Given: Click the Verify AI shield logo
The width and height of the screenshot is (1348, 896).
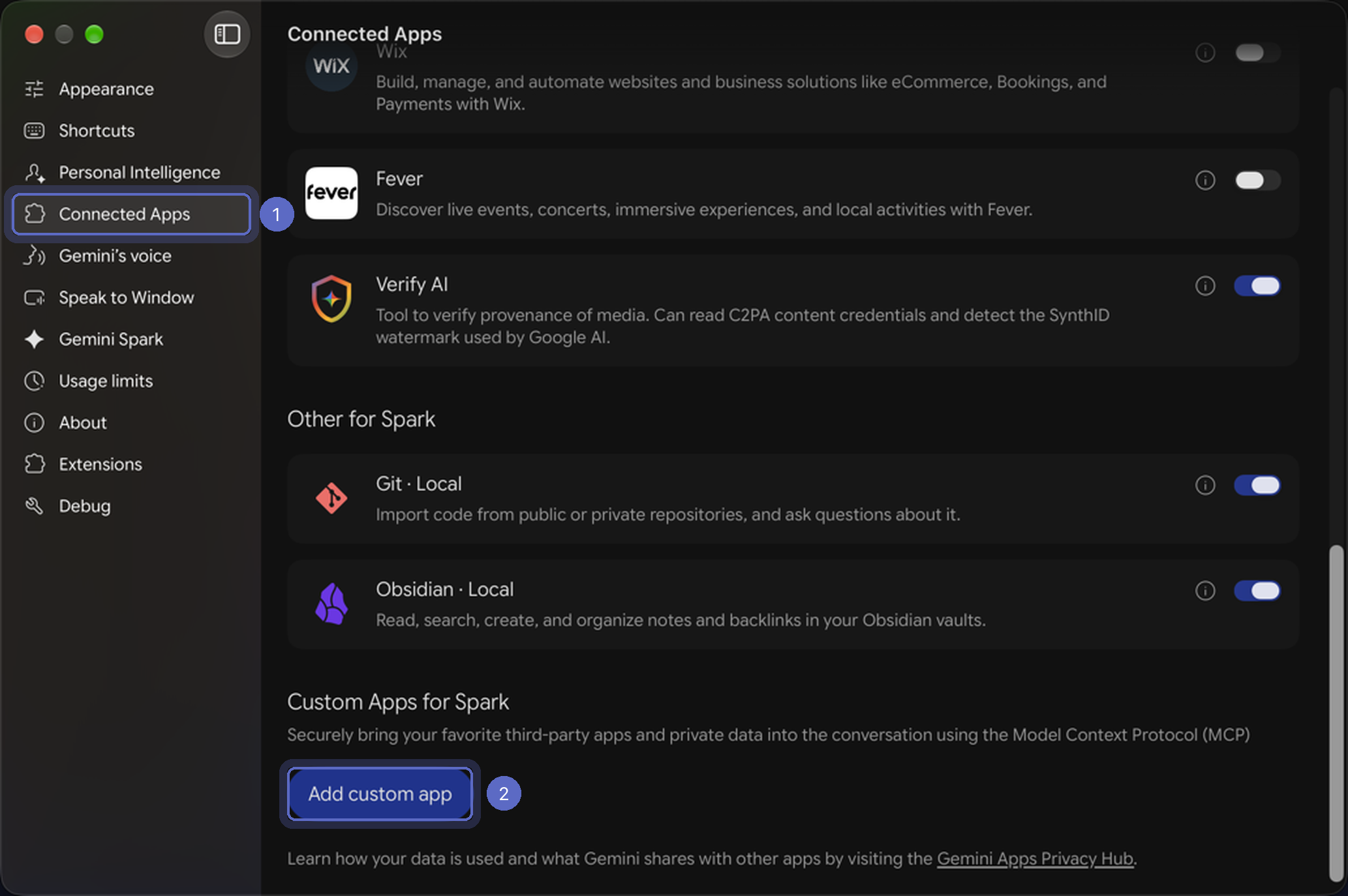Looking at the screenshot, I should pyautogui.click(x=331, y=299).
